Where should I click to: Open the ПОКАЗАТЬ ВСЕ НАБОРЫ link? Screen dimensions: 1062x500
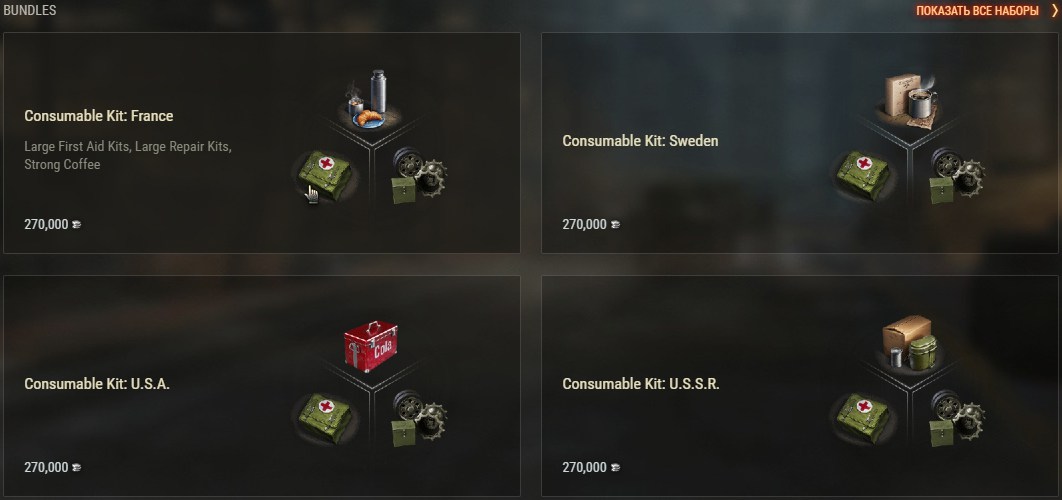pyautogui.click(x=977, y=11)
